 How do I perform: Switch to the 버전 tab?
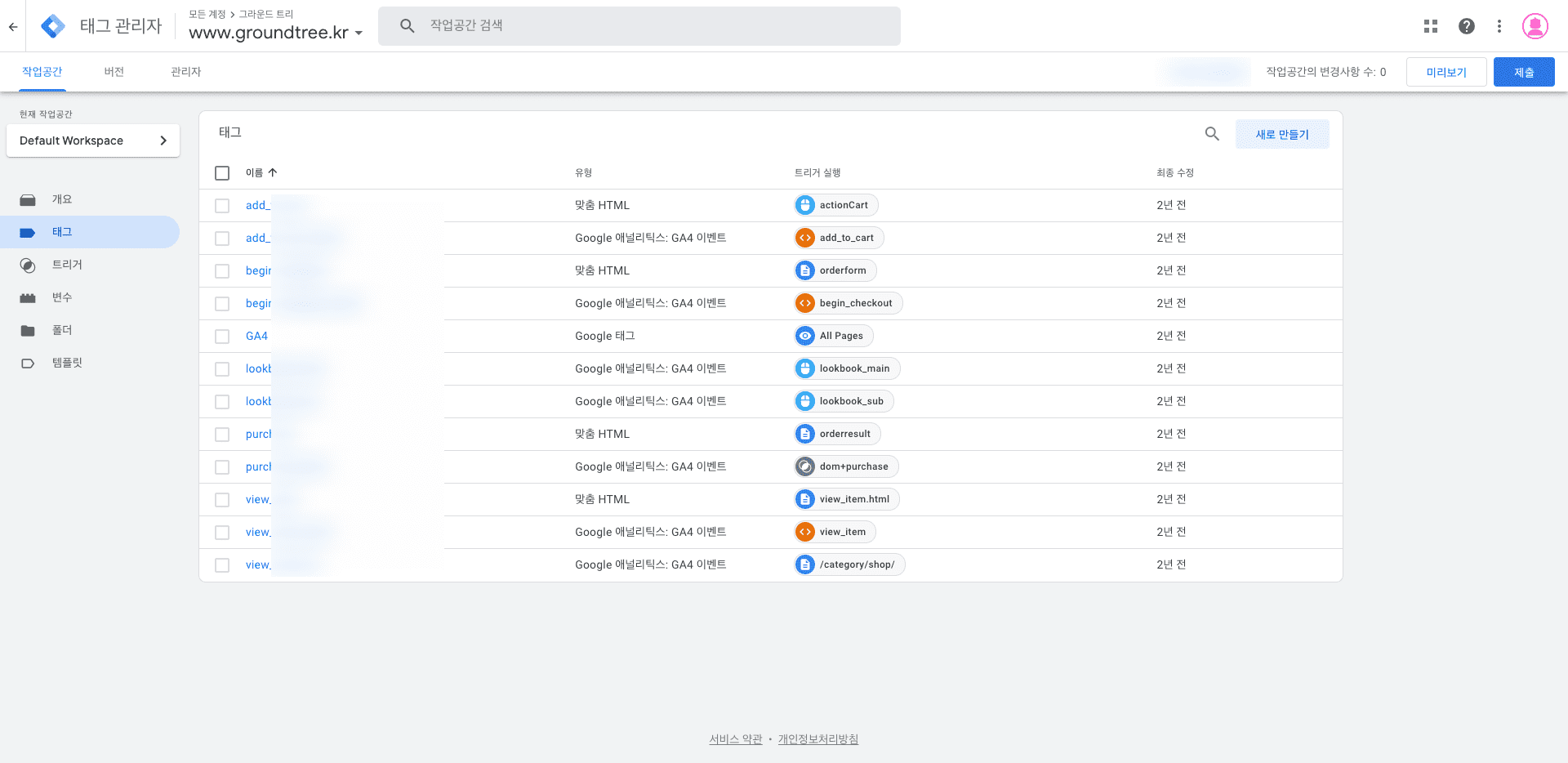tap(114, 72)
